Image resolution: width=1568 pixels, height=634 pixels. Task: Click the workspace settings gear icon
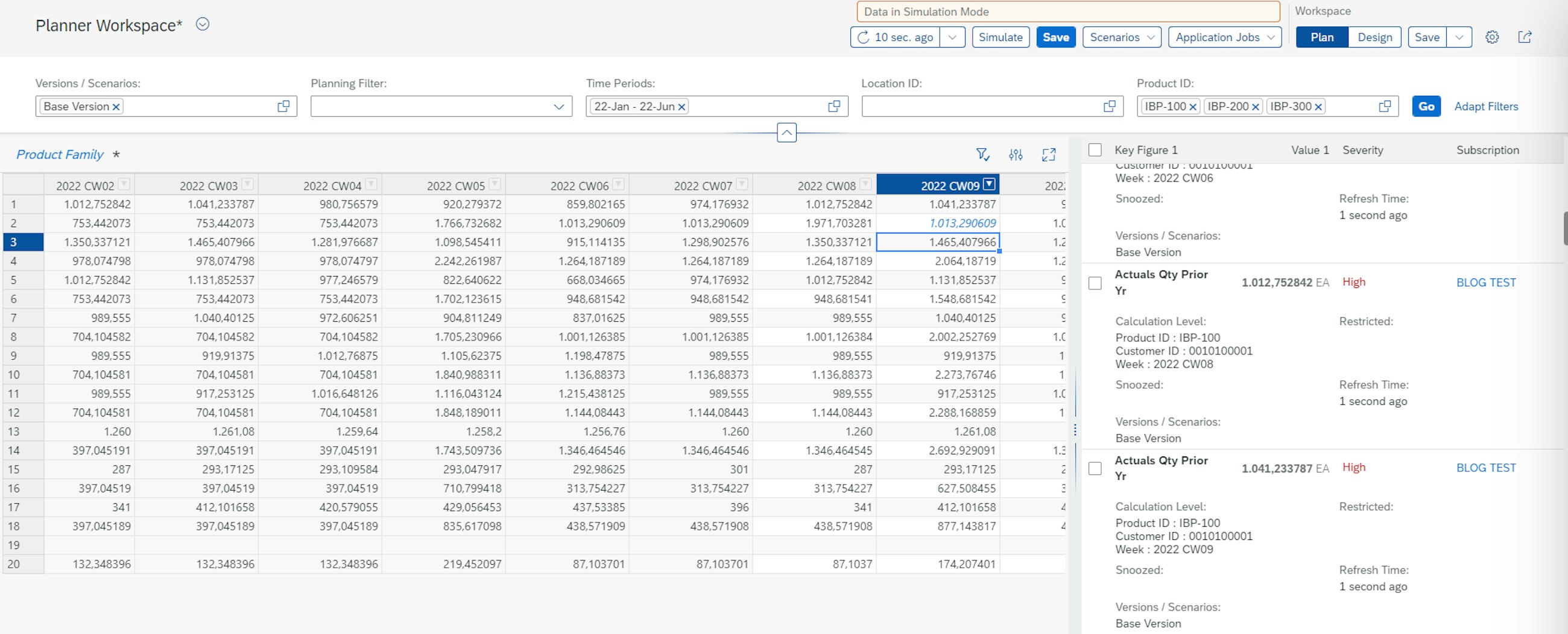point(1491,37)
